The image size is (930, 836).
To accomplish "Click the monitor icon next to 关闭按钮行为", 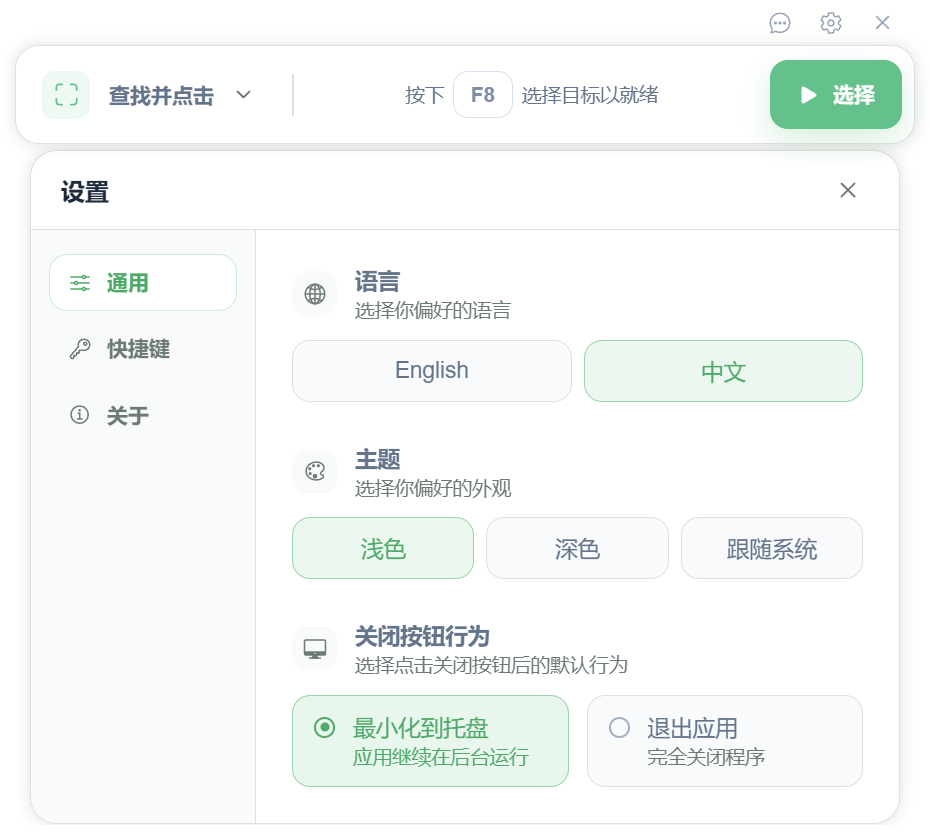I will [x=315, y=649].
